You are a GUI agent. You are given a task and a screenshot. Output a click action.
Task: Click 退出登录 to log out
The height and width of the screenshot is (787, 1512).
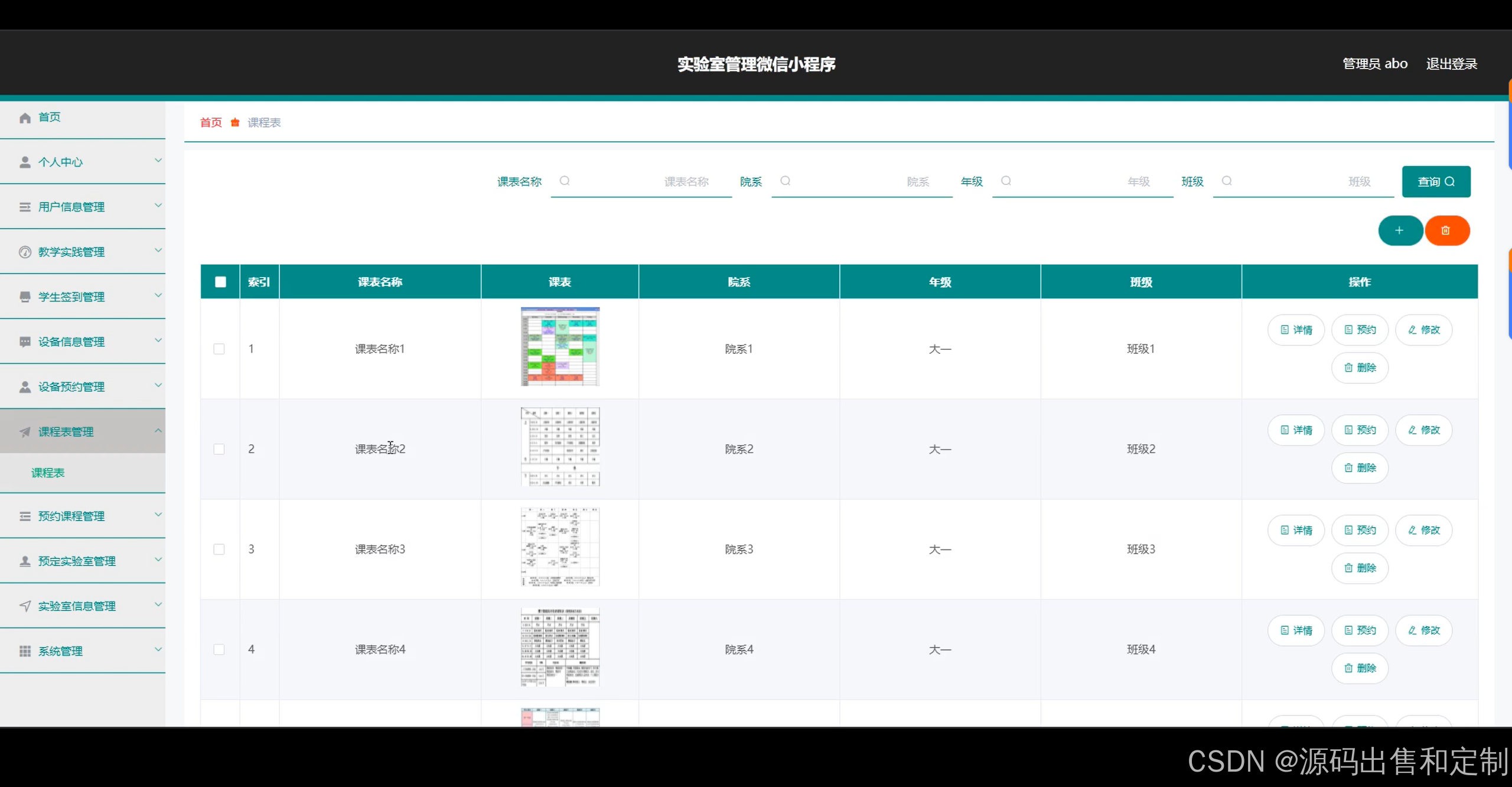1451,64
